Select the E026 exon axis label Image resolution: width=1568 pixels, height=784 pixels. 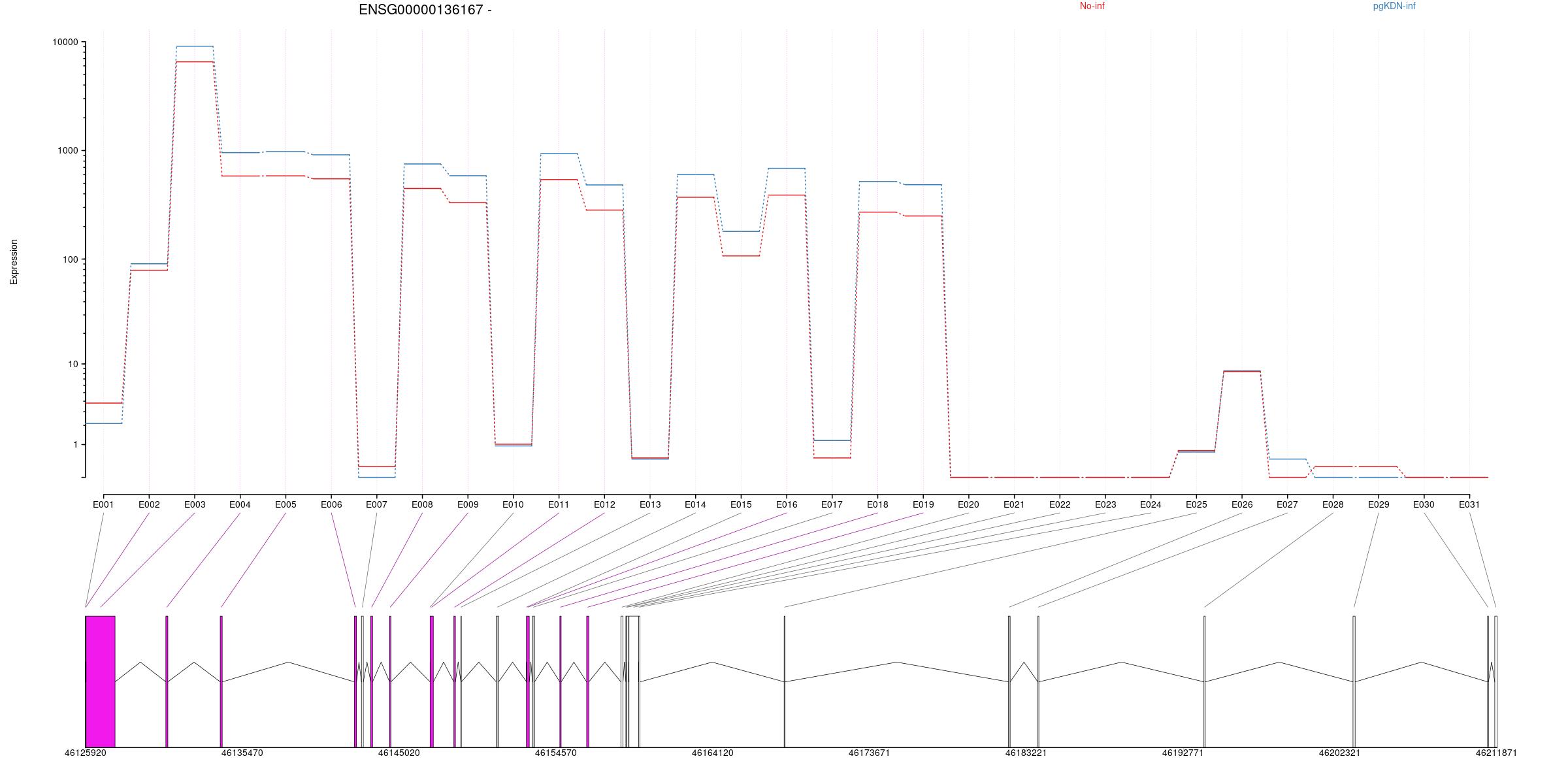point(1242,504)
